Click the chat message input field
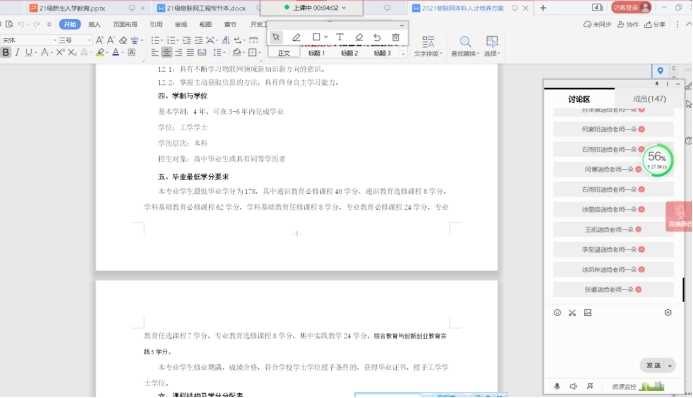This screenshot has width=693, height=398. point(614,338)
